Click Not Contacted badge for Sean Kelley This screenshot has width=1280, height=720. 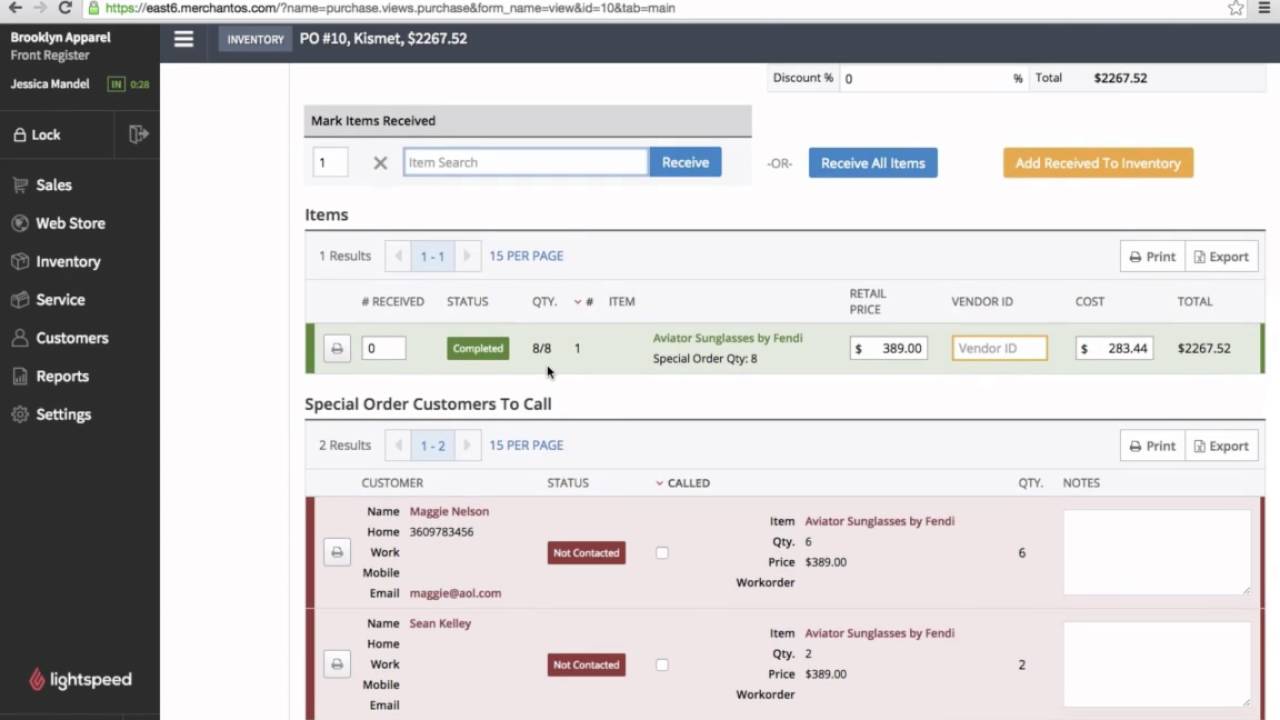coord(586,664)
